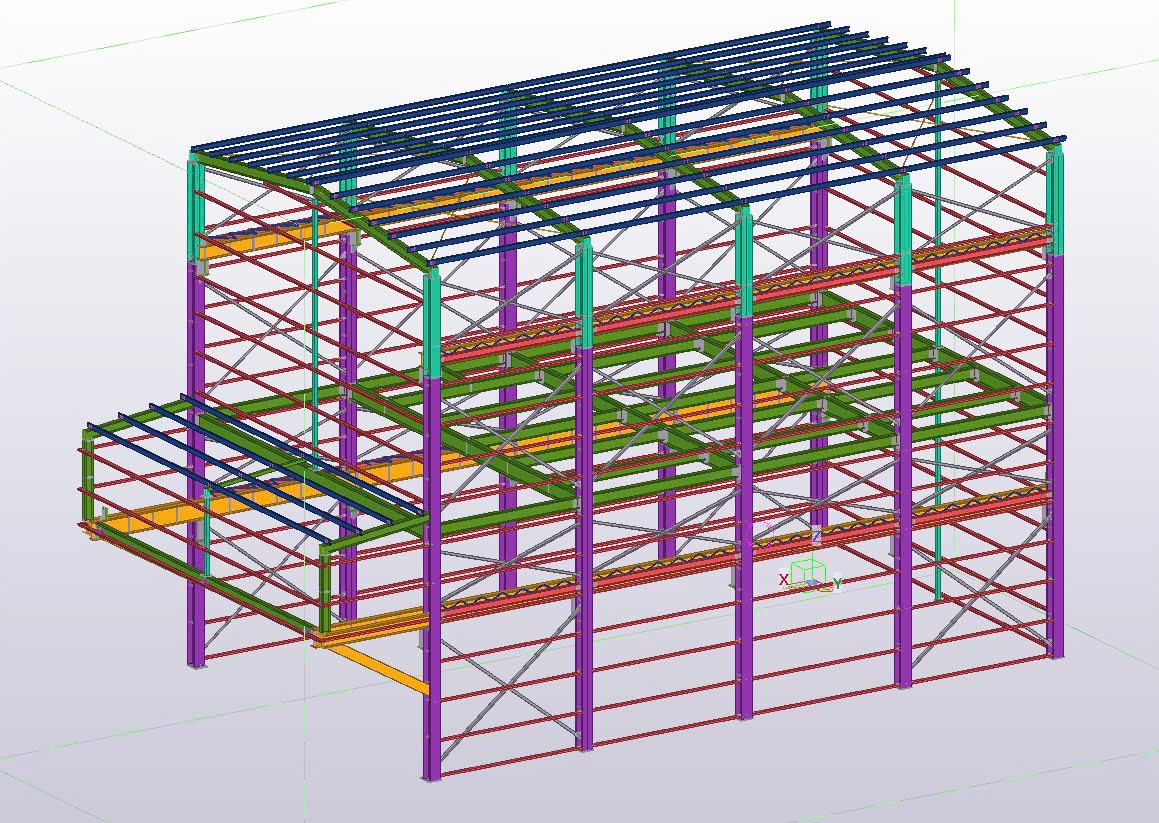Image resolution: width=1159 pixels, height=823 pixels.
Task: Select the front-left purple corner column
Action: (x=432, y=577)
